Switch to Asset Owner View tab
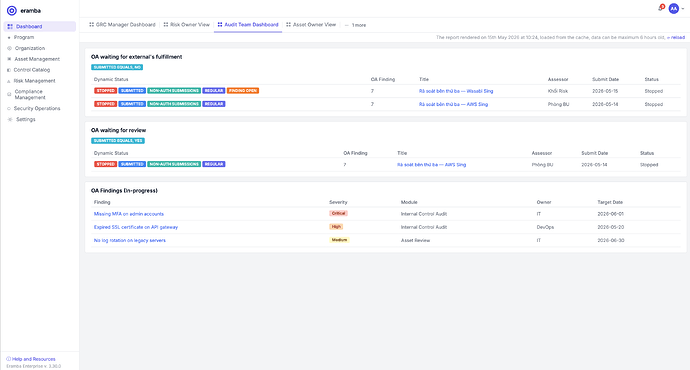The height and width of the screenshot is (370, 690). pos(311,25)
